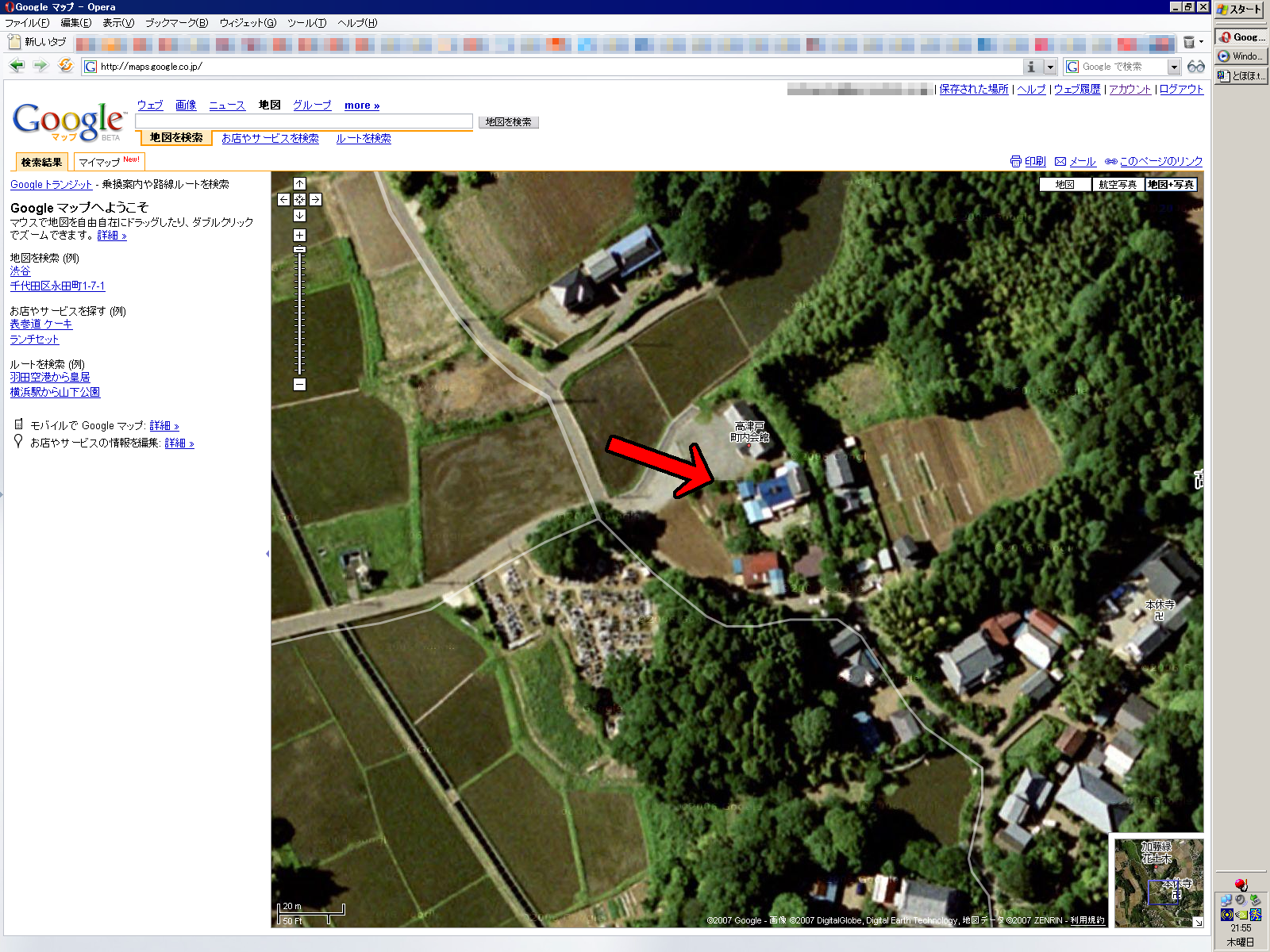Viewport: 1270px width, 952px height.
Task: Pan the map right with the right arrow
Action: click(x=315, y=200)
